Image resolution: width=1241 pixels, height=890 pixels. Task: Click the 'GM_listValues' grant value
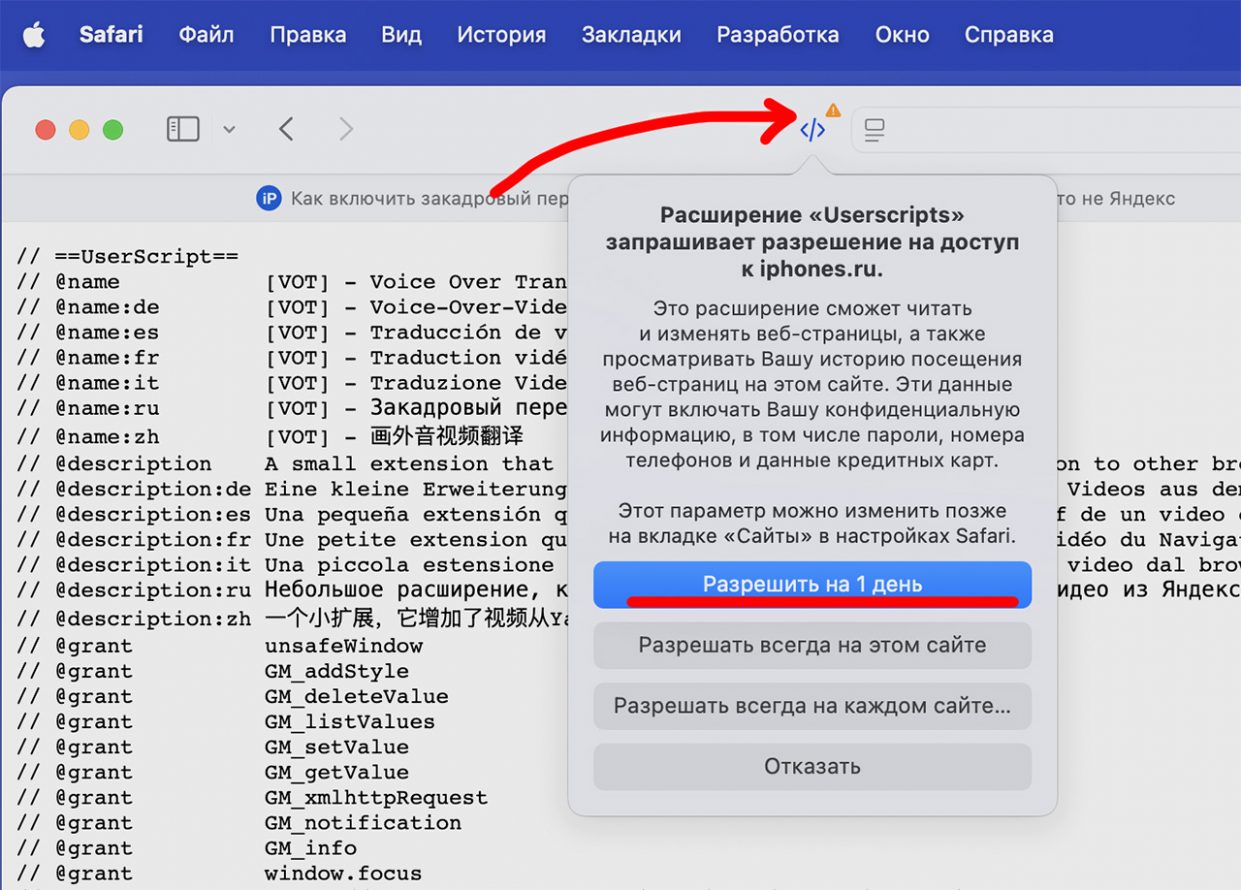tap(349, 722)
